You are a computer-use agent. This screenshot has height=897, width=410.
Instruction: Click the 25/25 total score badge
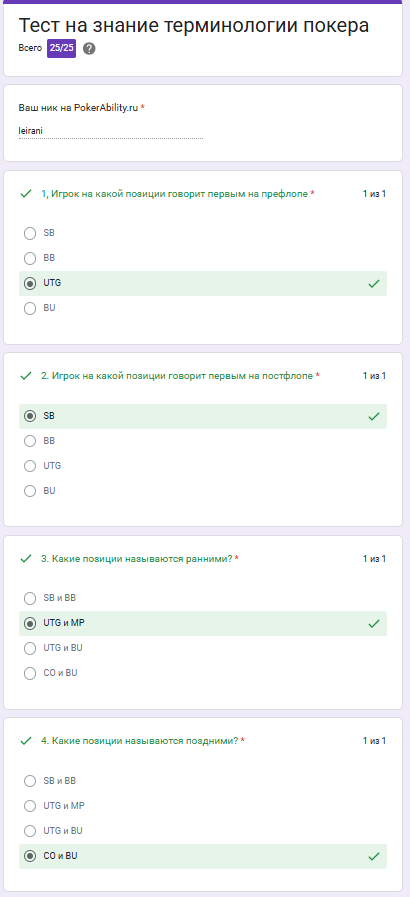[61, 49]
